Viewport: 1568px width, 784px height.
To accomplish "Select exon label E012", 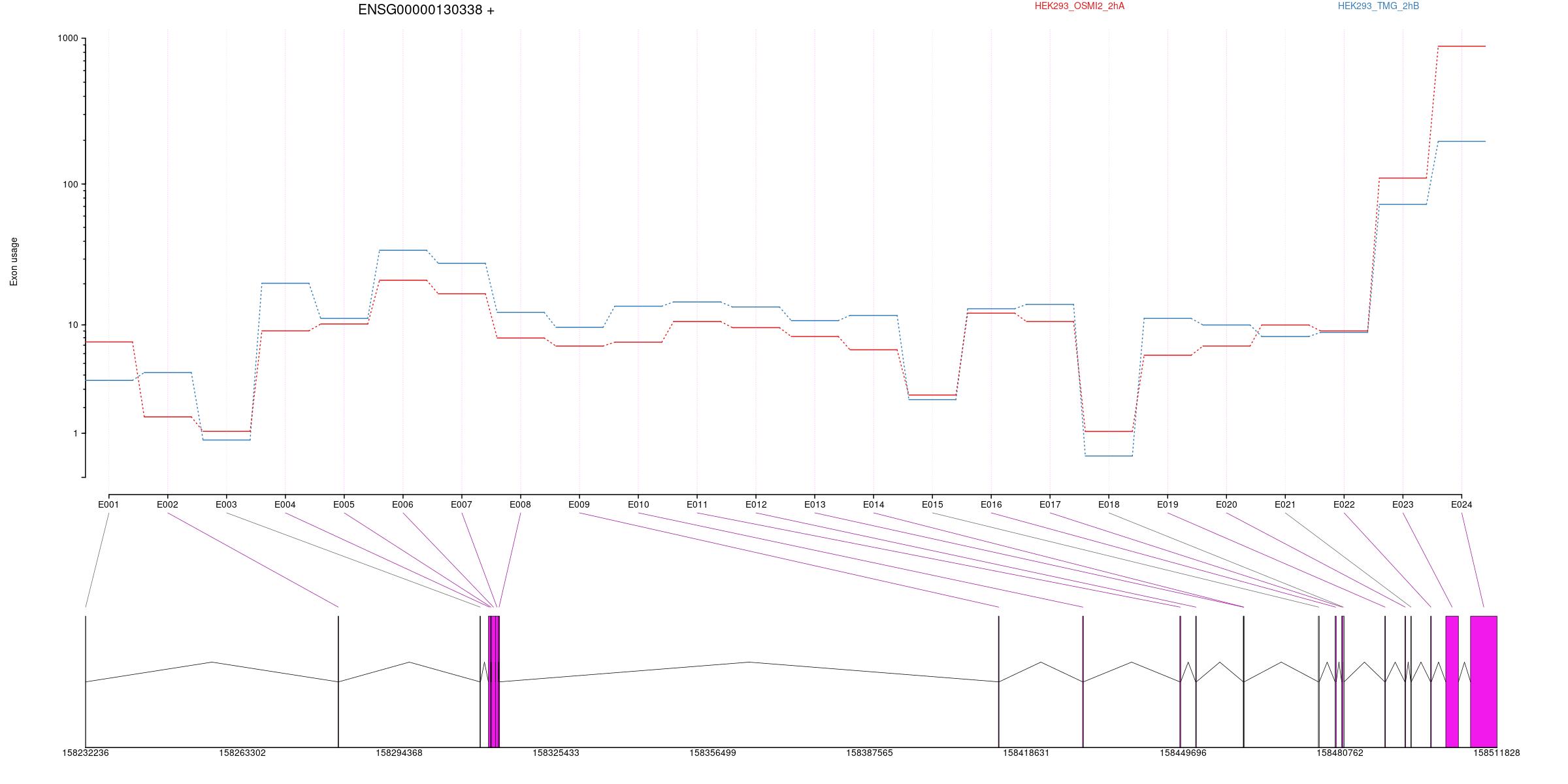I will pyautogui.click(x=756, y=504).
